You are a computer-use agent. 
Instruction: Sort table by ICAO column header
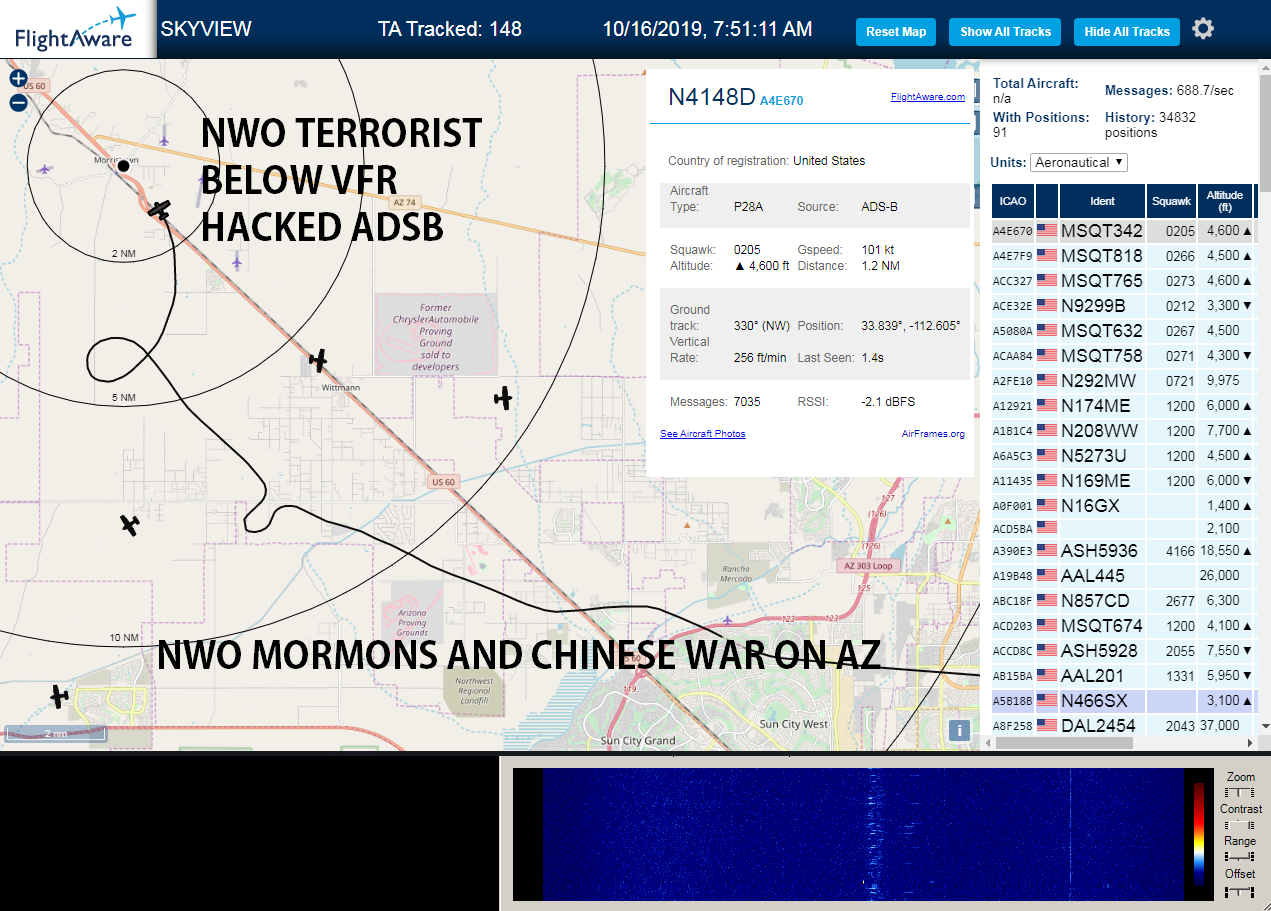[x=1012, y=201]
